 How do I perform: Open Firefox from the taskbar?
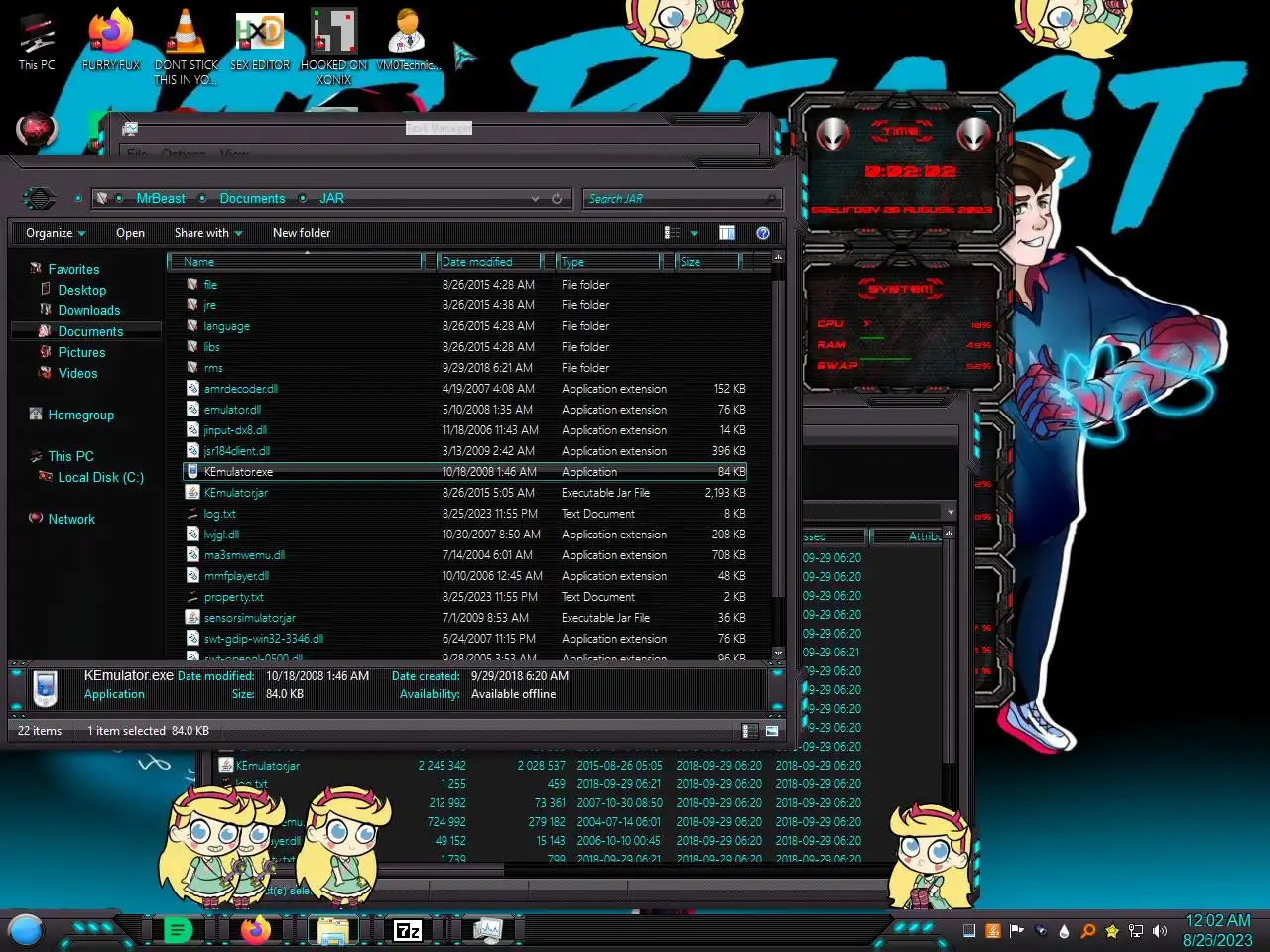255,930
